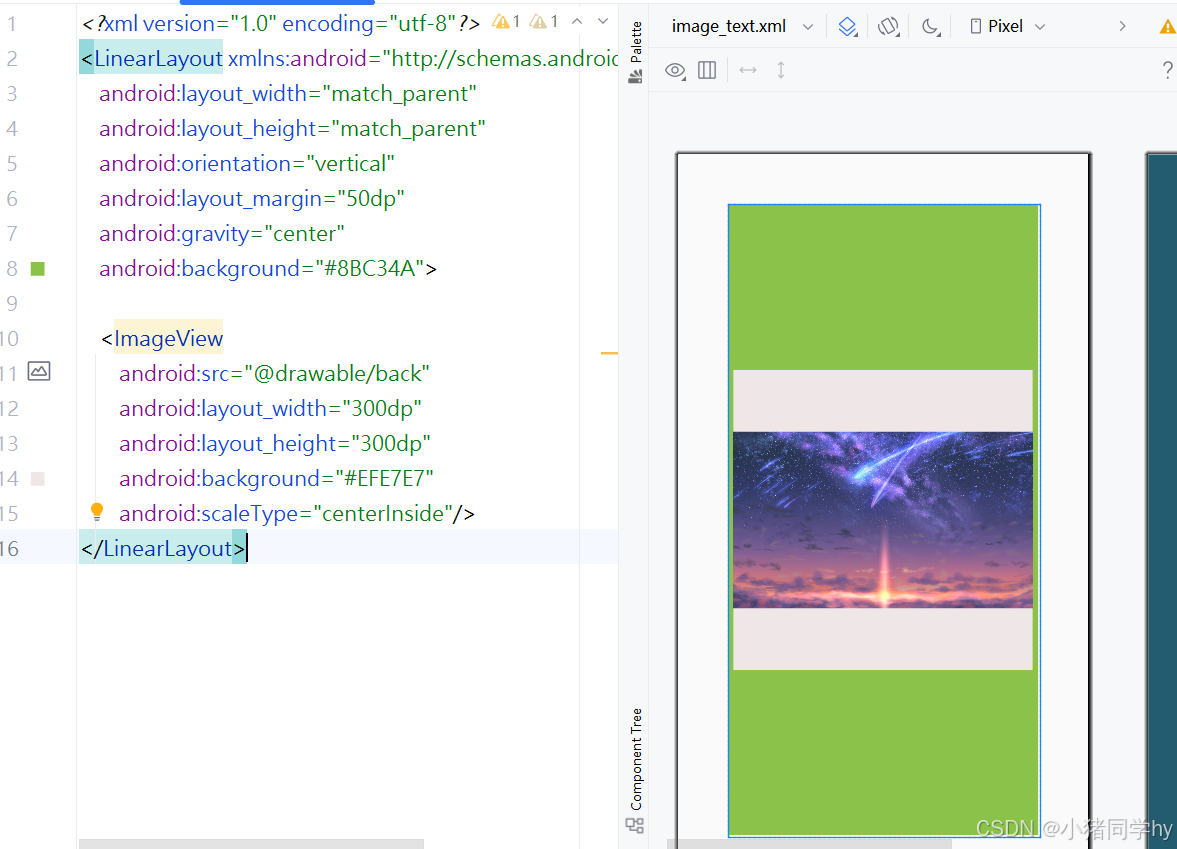This screenshot has width=1177, height=849.
Task: Click the "@drawable/back" value
Action: click(336, 374)
